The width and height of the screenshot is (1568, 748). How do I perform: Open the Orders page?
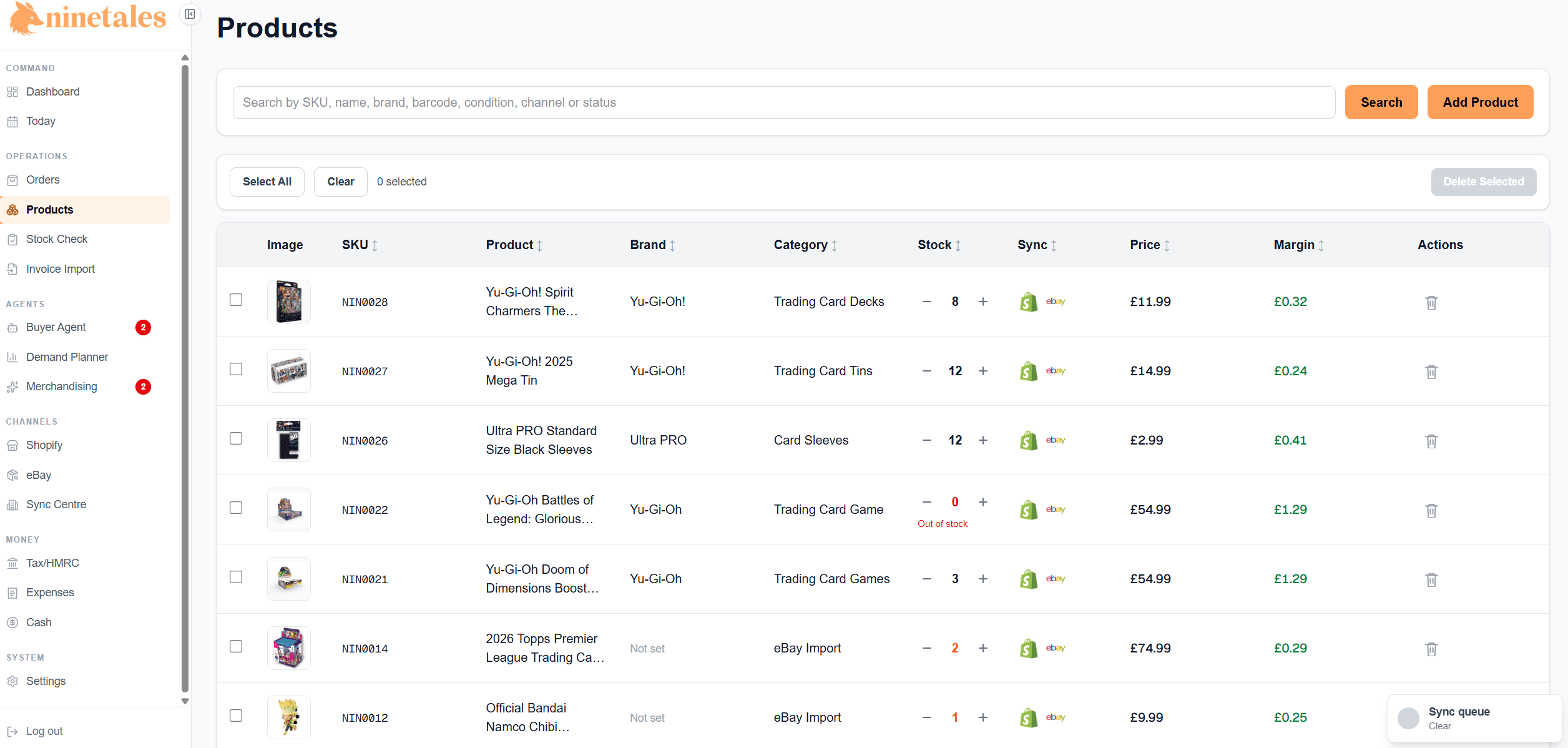86,180
